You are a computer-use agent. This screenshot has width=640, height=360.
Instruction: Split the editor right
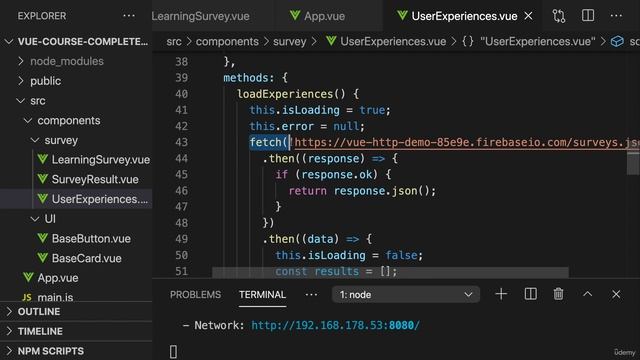(x=588, y=16)
